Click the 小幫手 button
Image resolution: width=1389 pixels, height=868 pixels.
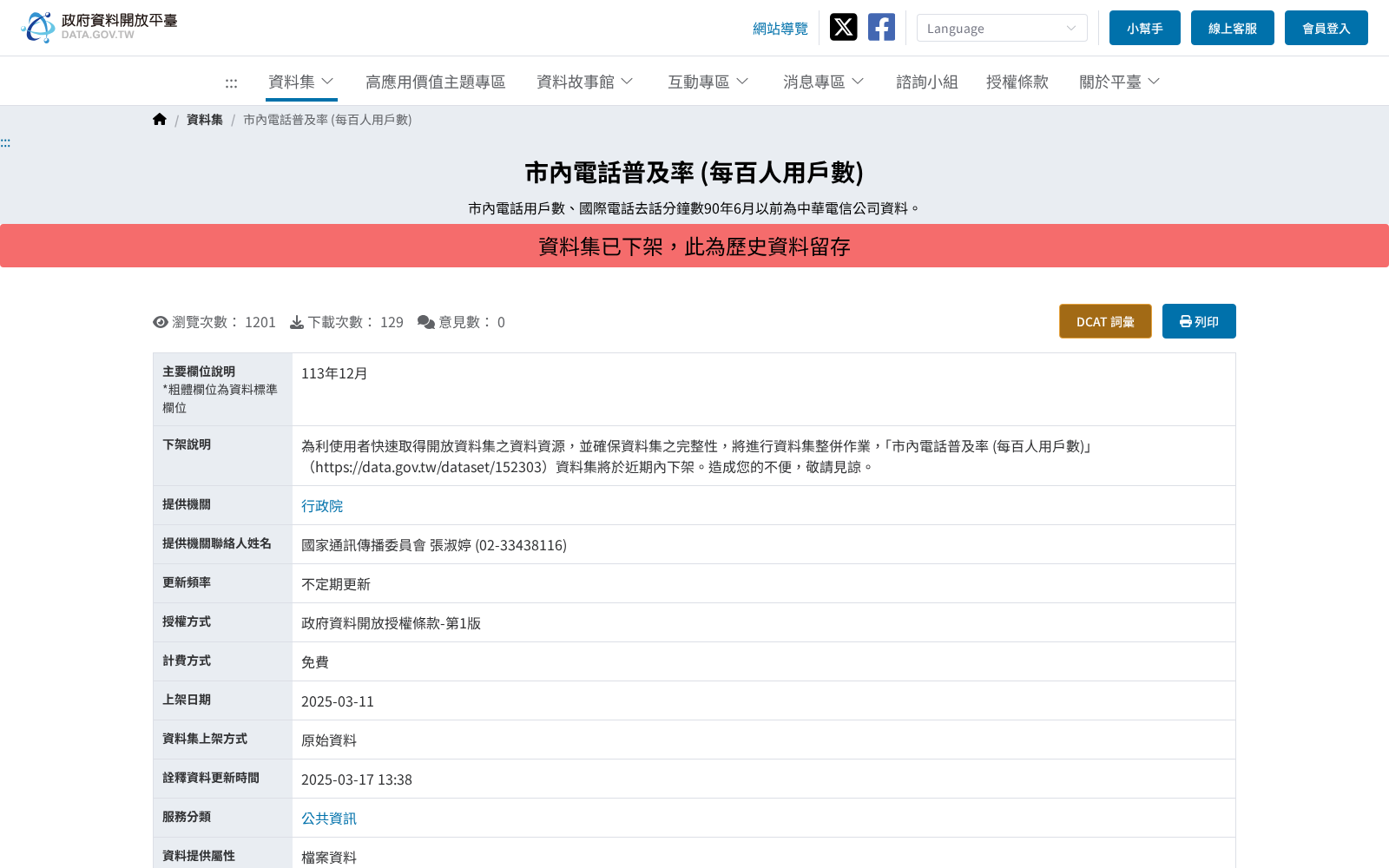1145,28
